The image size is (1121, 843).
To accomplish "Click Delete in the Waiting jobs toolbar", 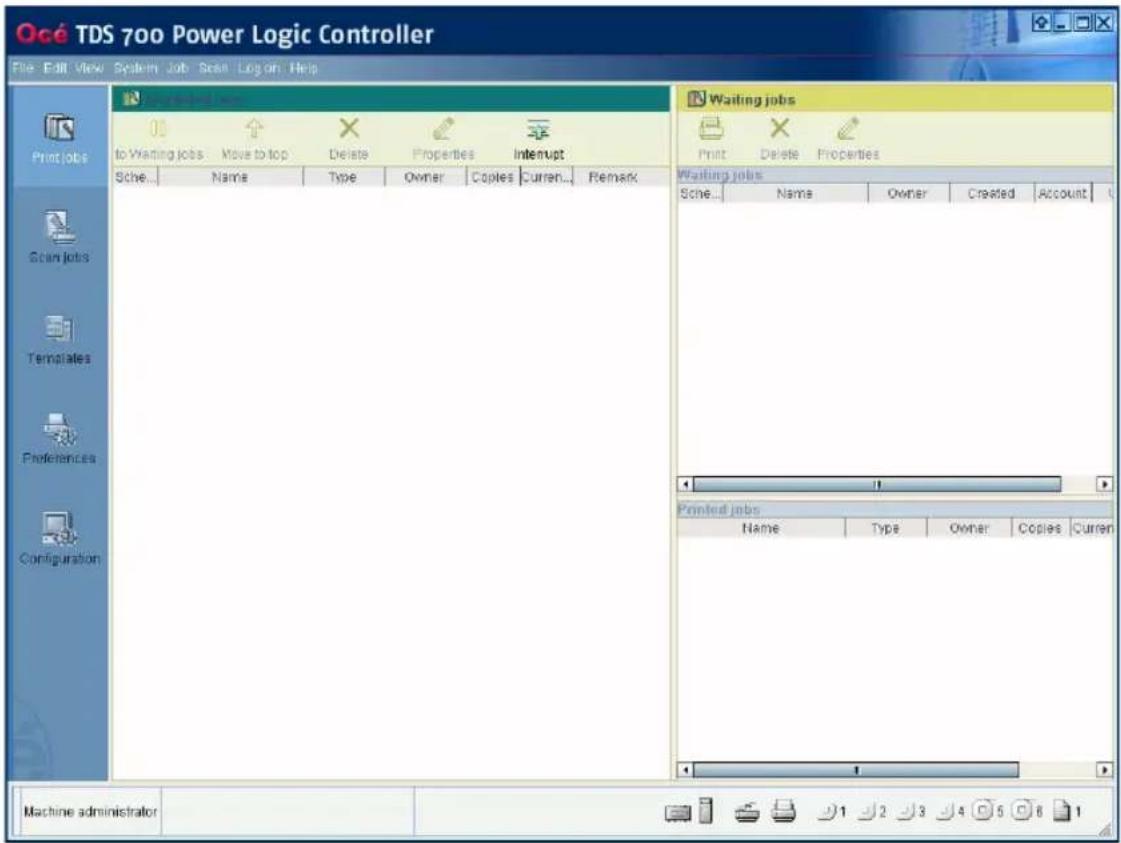I will coord(779,139).
